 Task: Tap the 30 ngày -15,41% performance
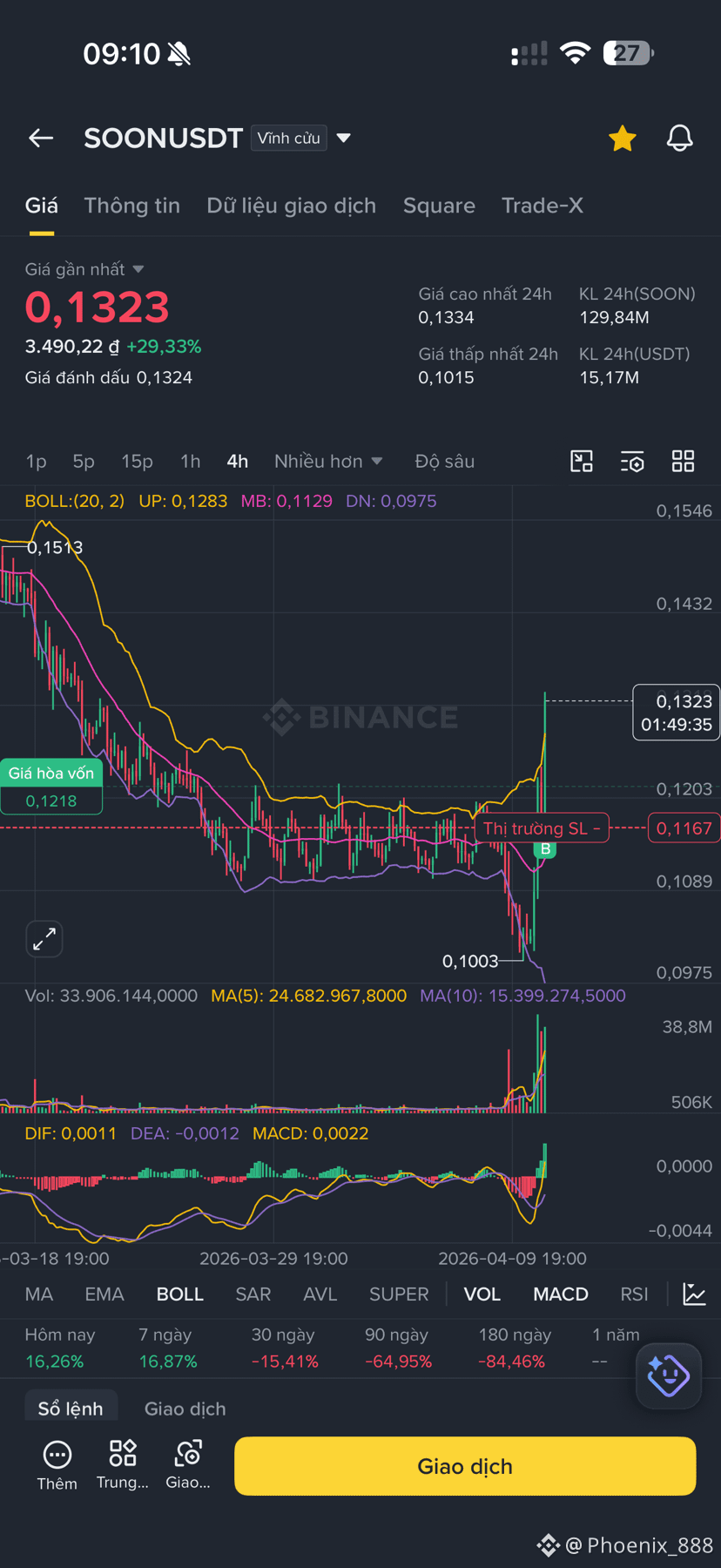tap(285, 1348)
